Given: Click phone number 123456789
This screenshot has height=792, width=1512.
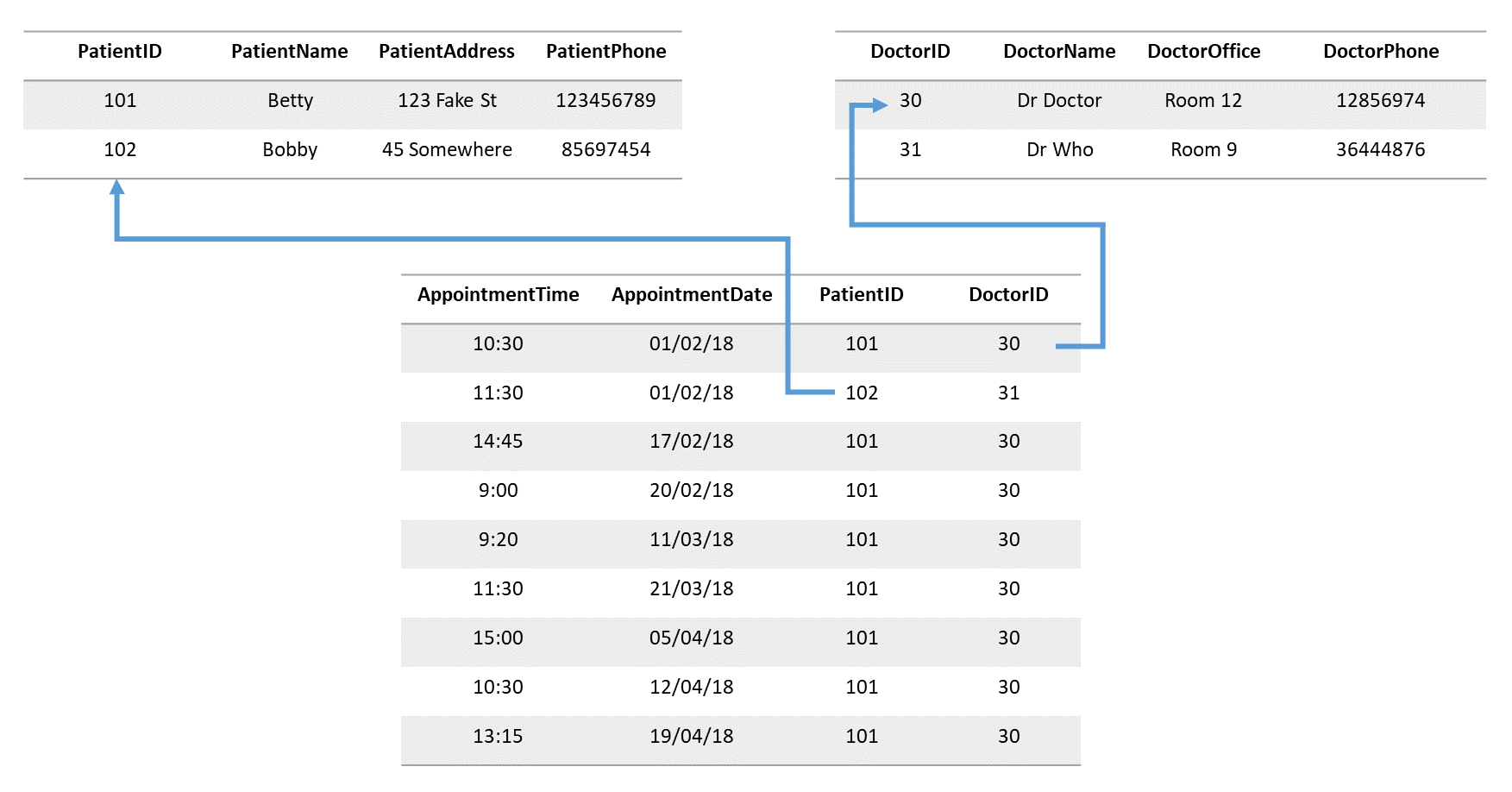Looking at the screenshot, I should tap(606, 101).
